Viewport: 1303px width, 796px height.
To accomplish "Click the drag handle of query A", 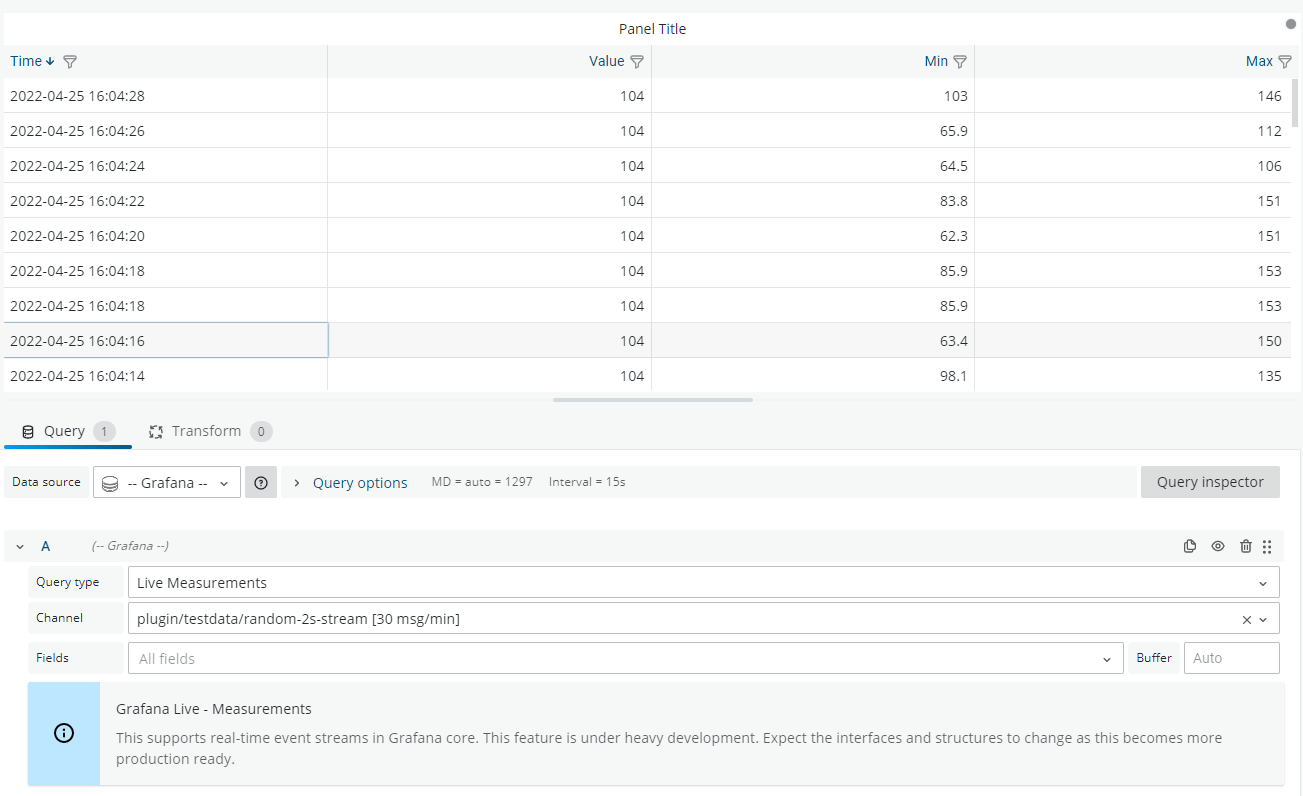I will [1267, 546].
